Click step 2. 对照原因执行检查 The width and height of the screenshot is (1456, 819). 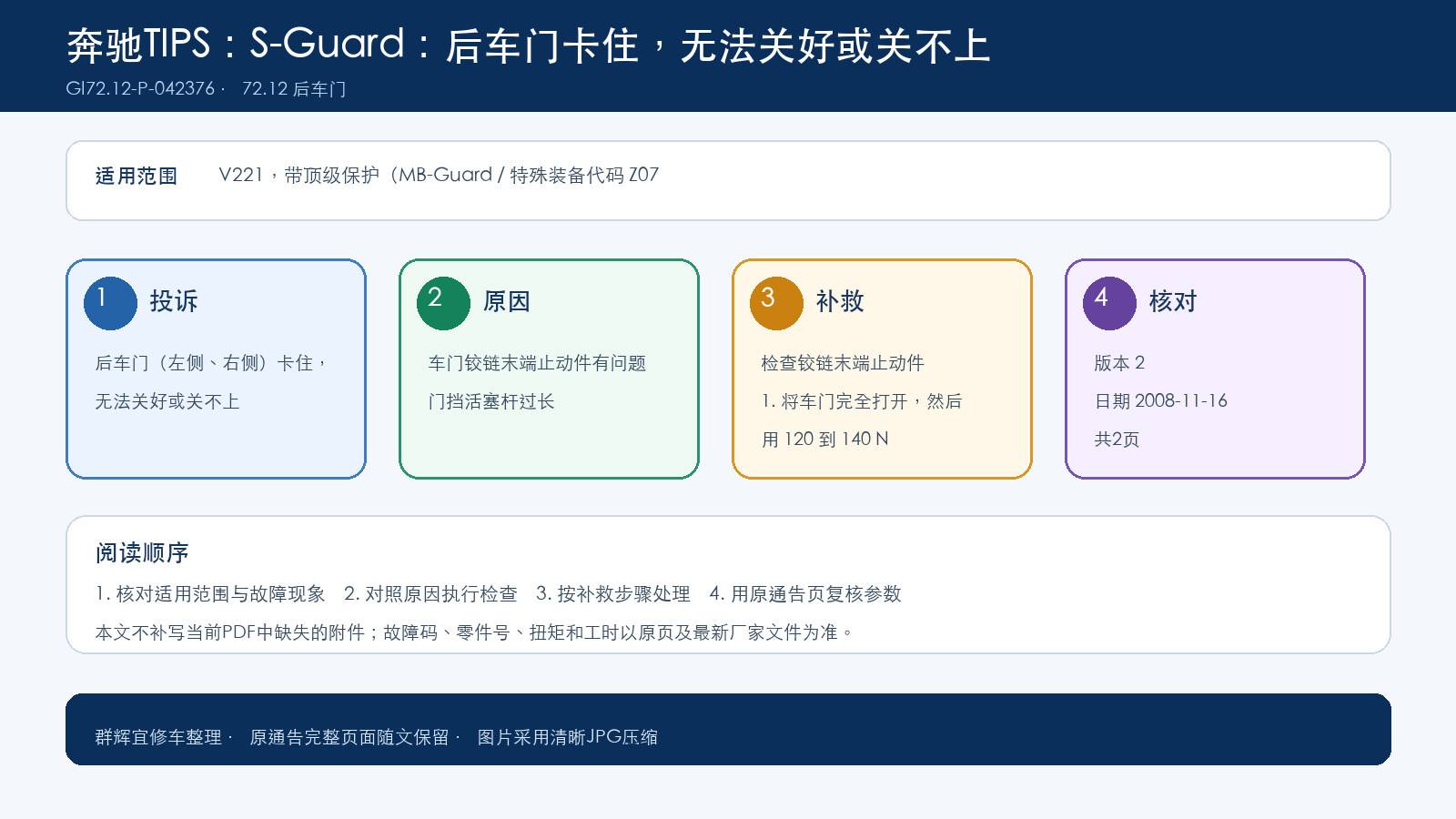point(430,594)
